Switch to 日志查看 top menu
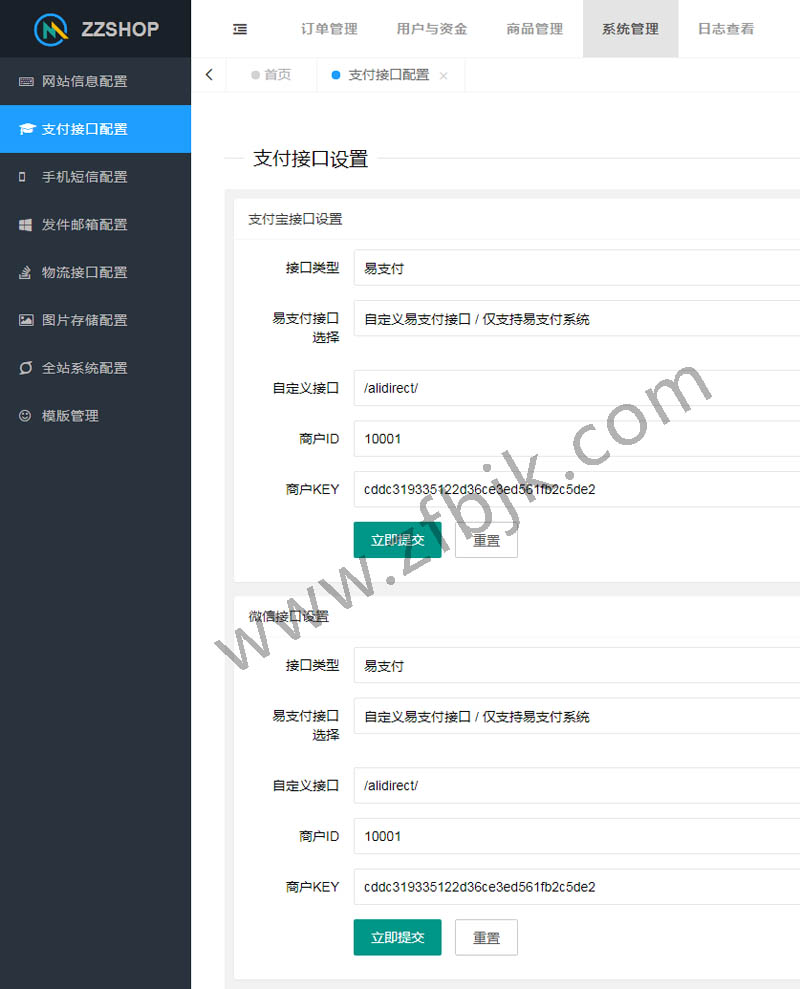Image resolution: width=800 pixels, height=989 pixels. coord(726,29)
